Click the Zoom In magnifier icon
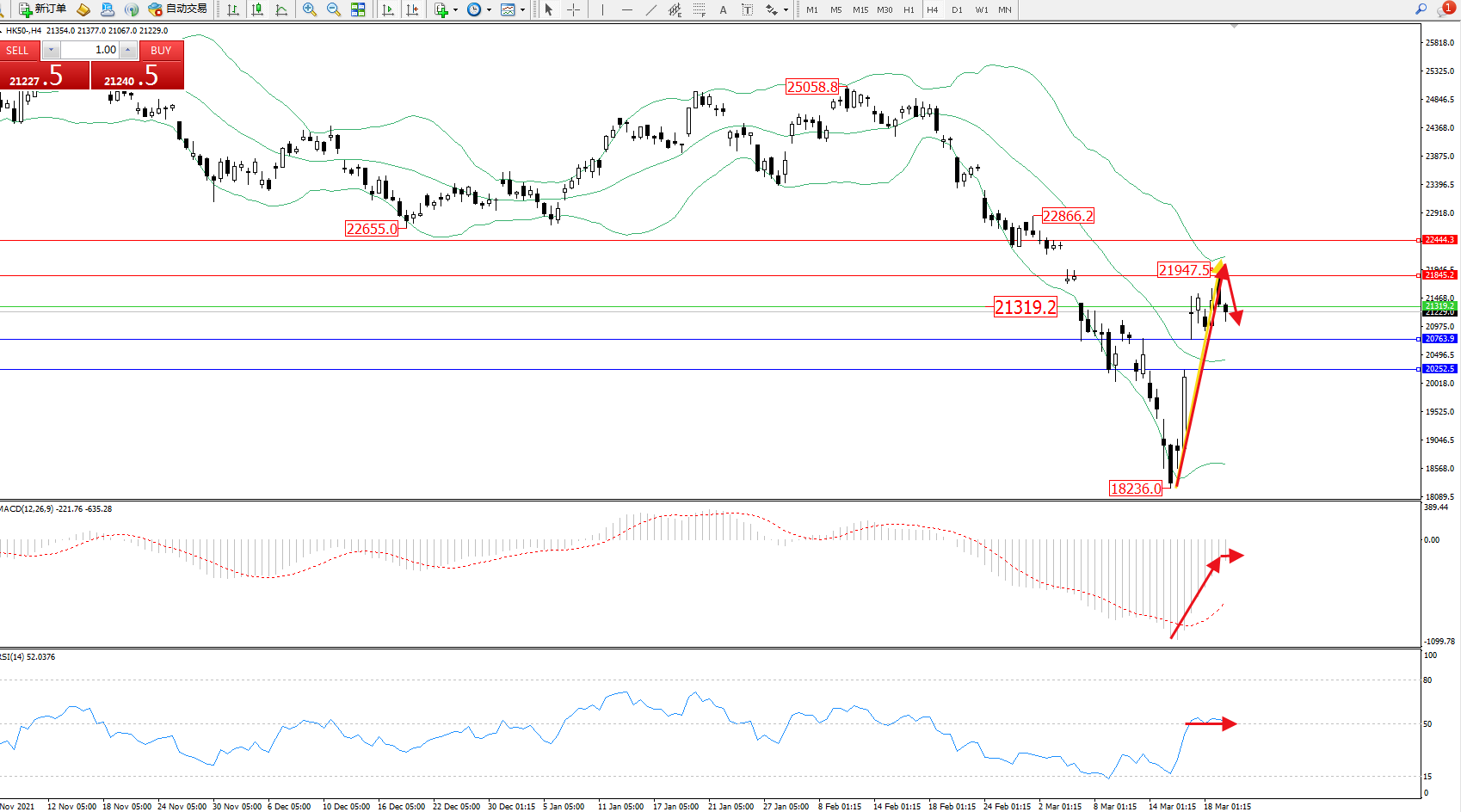Screen dimensions: 1461x812 click(x=310, y=9)
